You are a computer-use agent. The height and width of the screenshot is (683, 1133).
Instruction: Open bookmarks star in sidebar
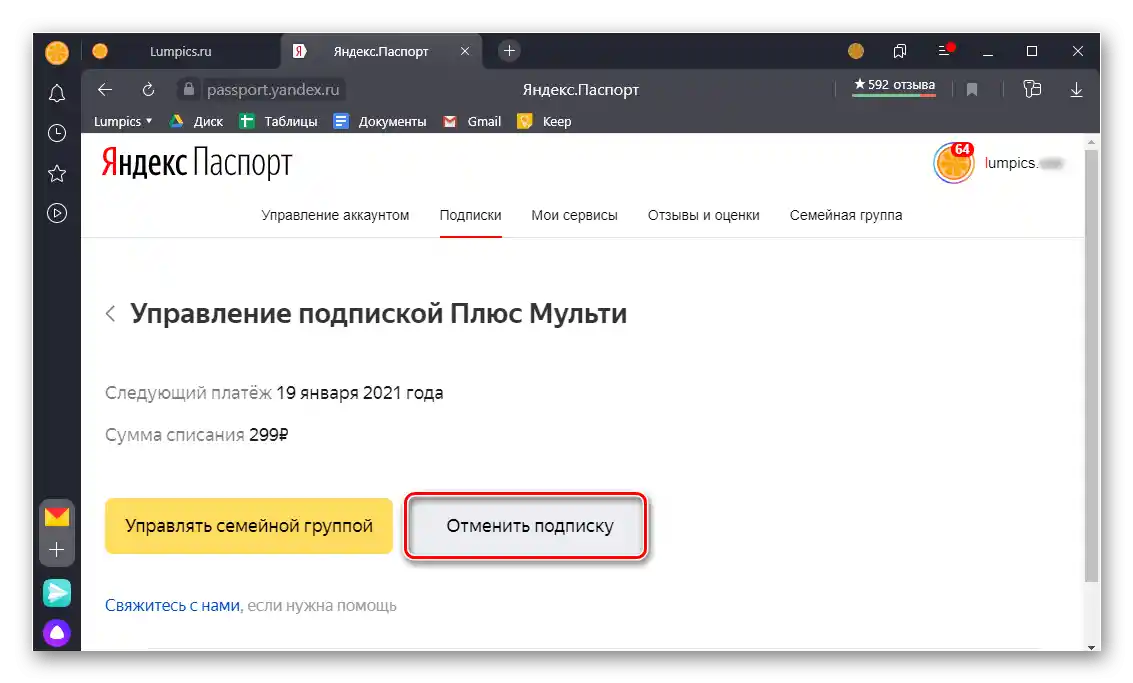coord(57,173)
